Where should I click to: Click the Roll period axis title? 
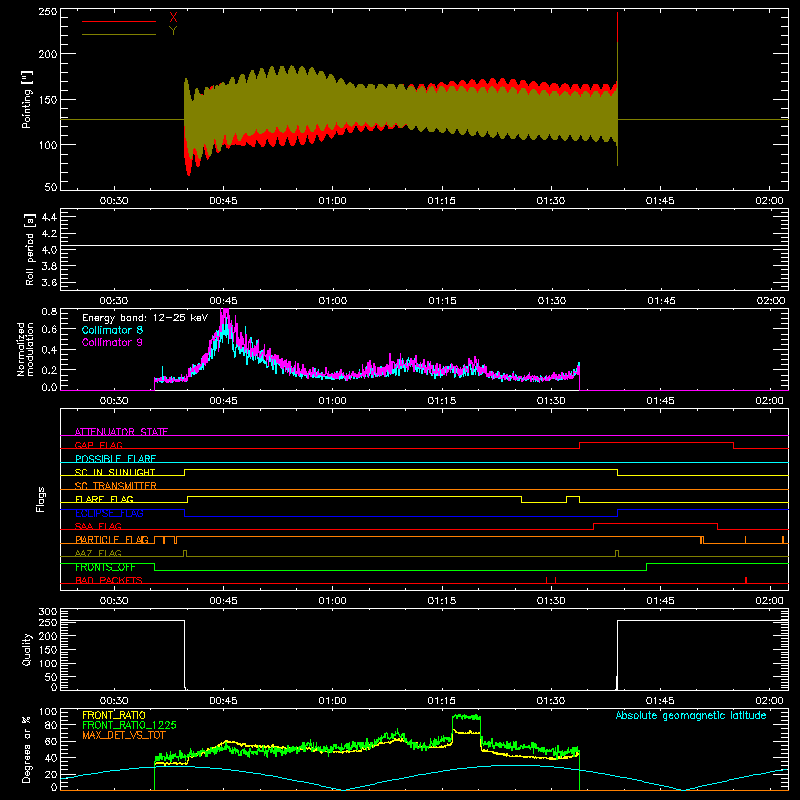tap(30, 249)
